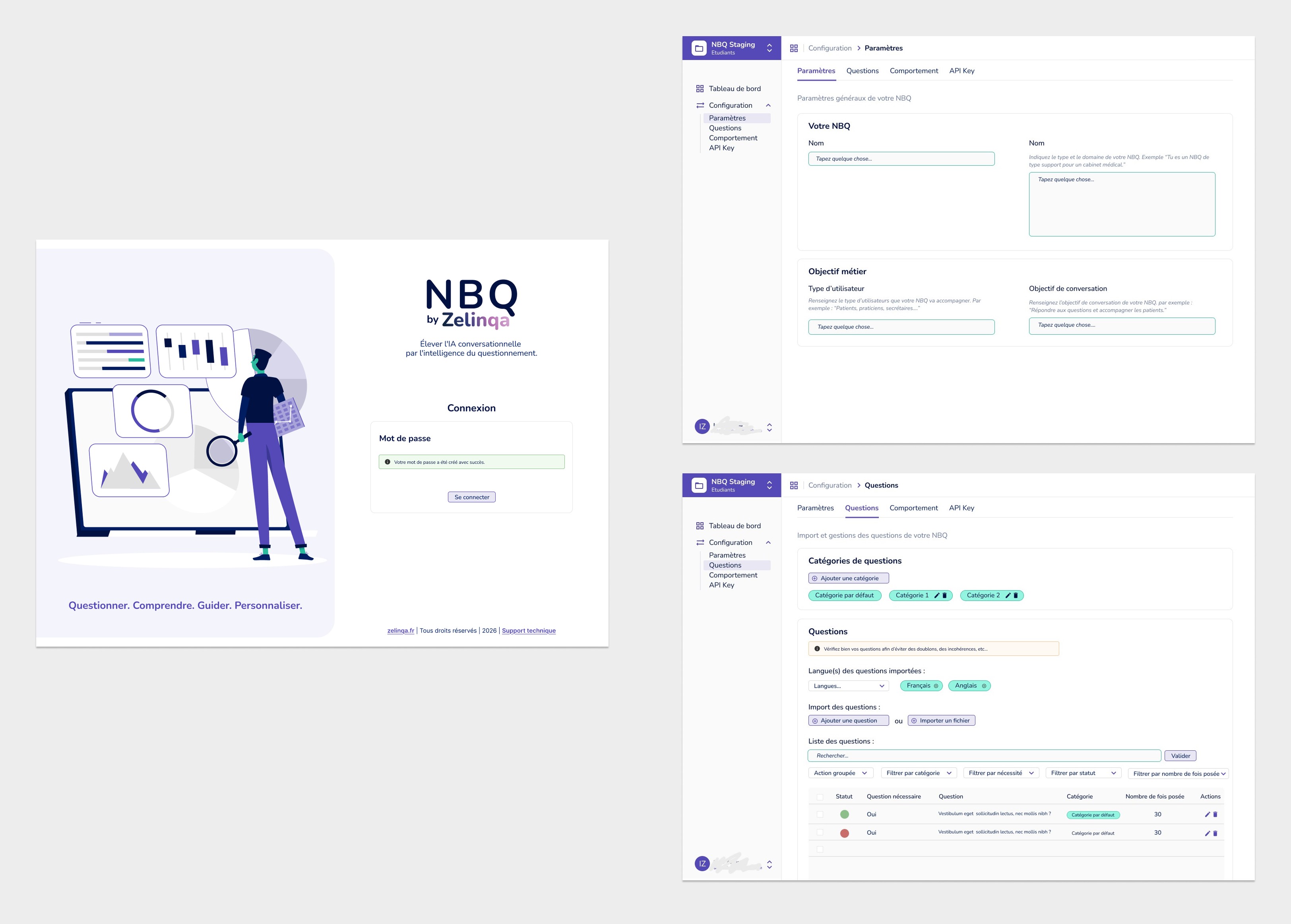
Task: Check the box on the empty third table row
Action: coord(820,849)
